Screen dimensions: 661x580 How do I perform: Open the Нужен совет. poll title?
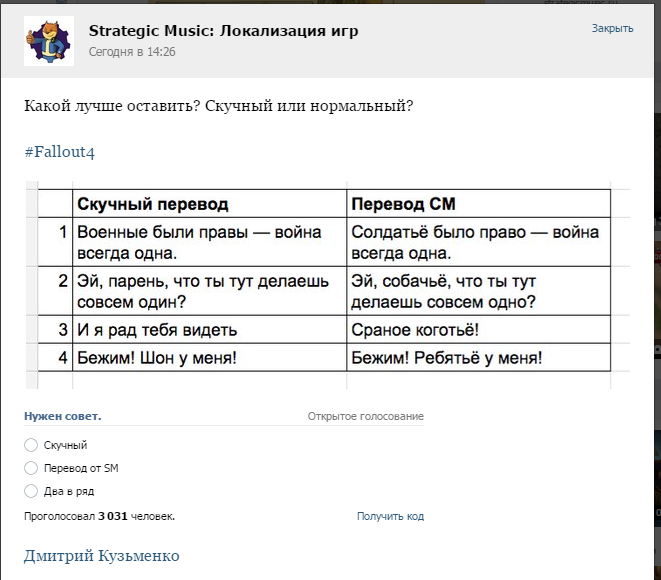click(63, 416)
